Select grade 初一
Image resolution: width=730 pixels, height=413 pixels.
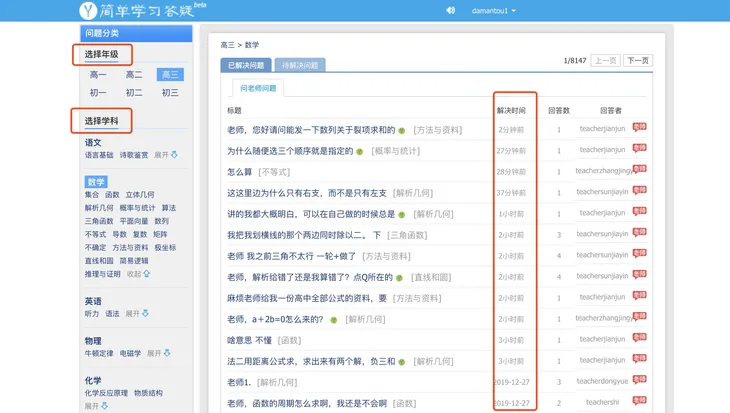(x=98, y=93)
